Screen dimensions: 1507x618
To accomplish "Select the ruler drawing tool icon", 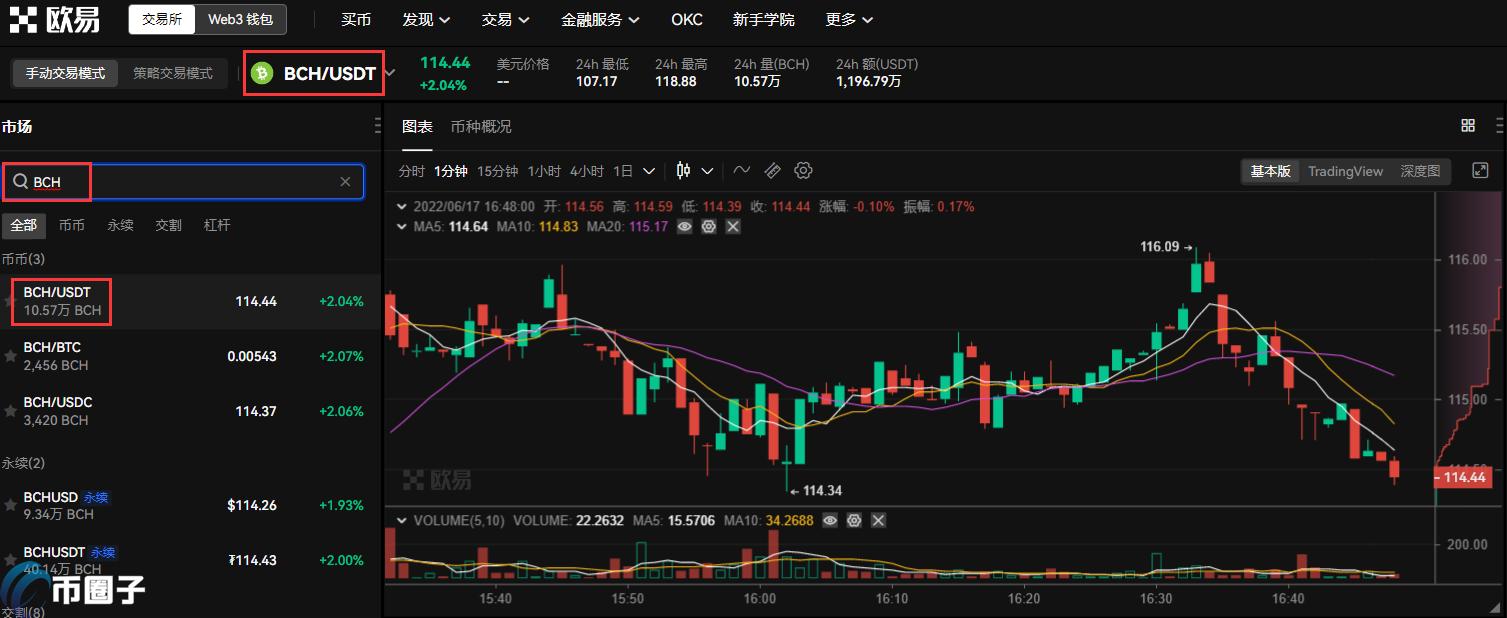I will [x=772, y=171].
